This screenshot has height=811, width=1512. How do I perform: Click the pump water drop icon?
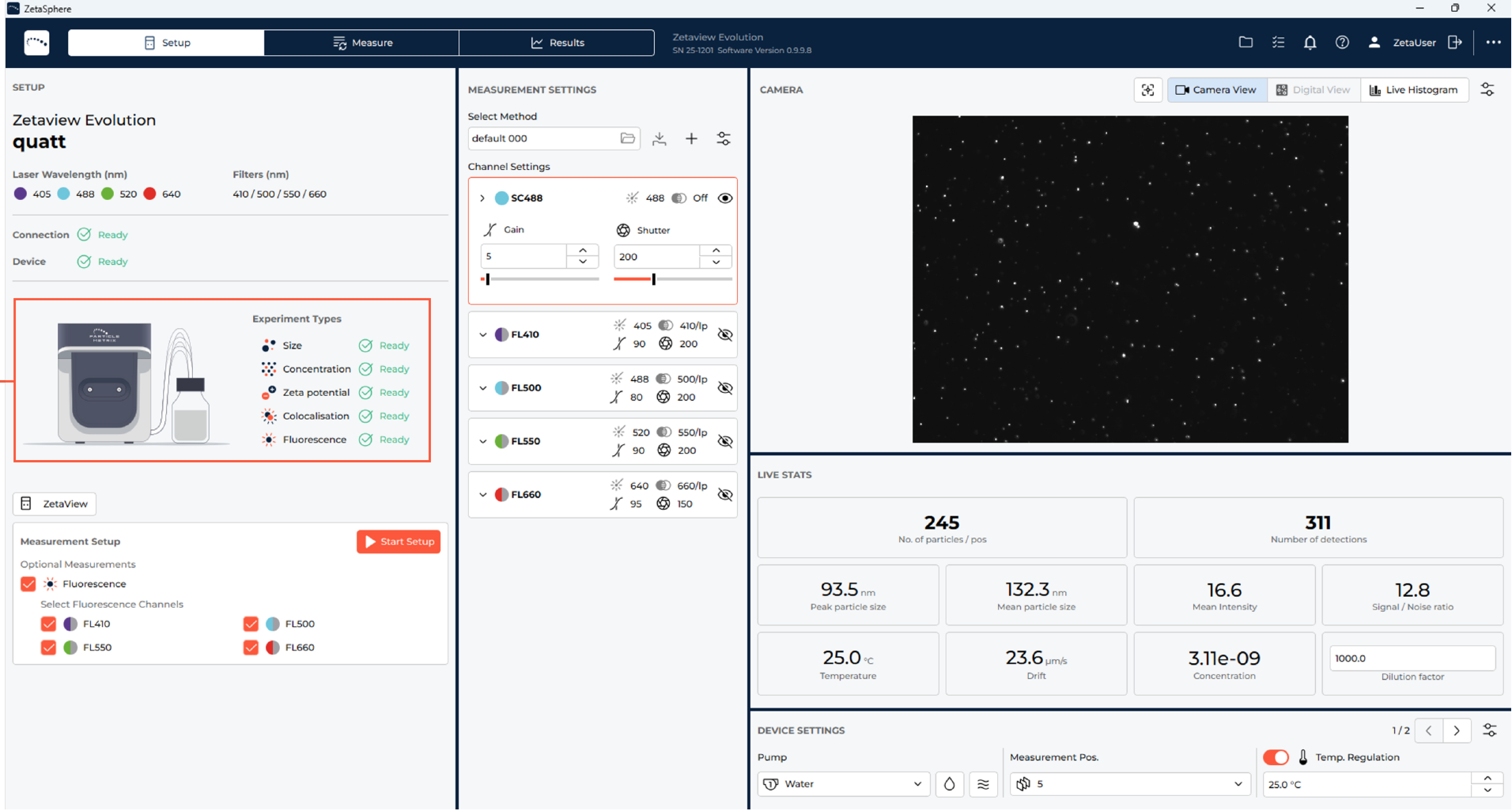click(x=949, y=784)
